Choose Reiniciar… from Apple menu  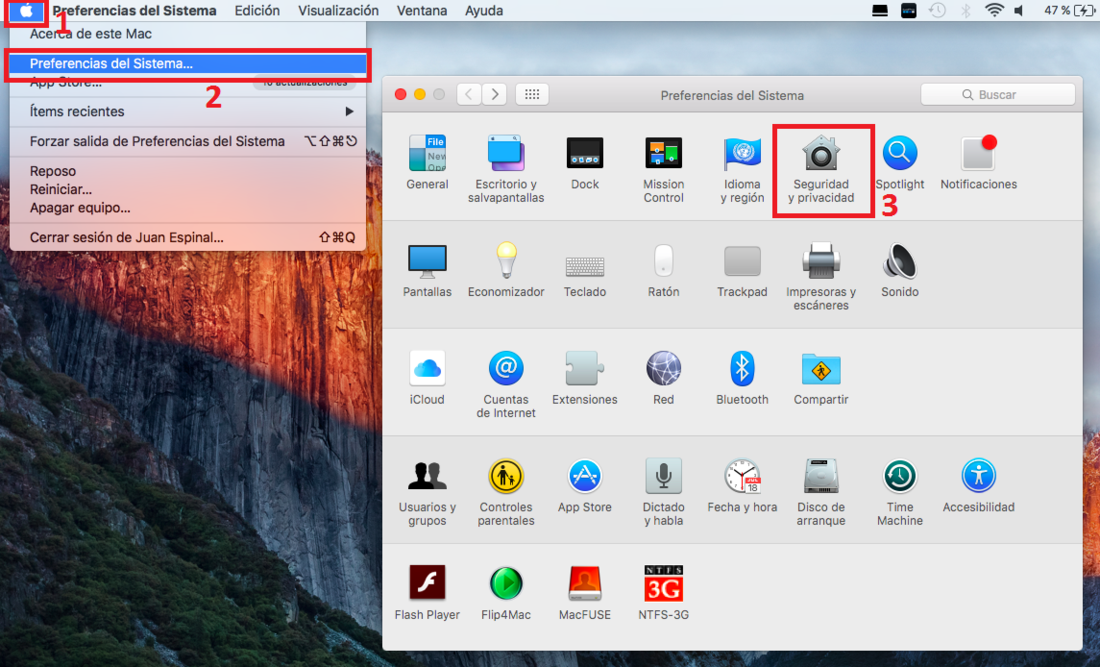[188, 189]
